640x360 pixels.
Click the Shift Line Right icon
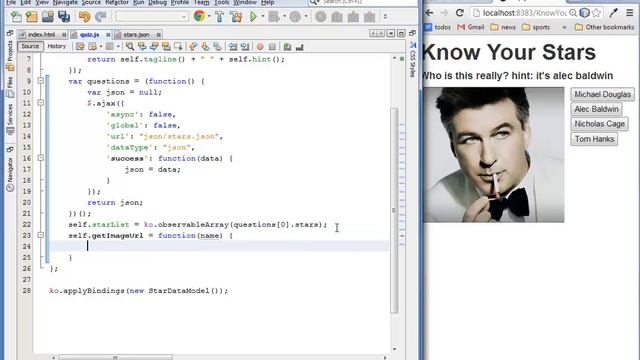[x=245, y=47]
